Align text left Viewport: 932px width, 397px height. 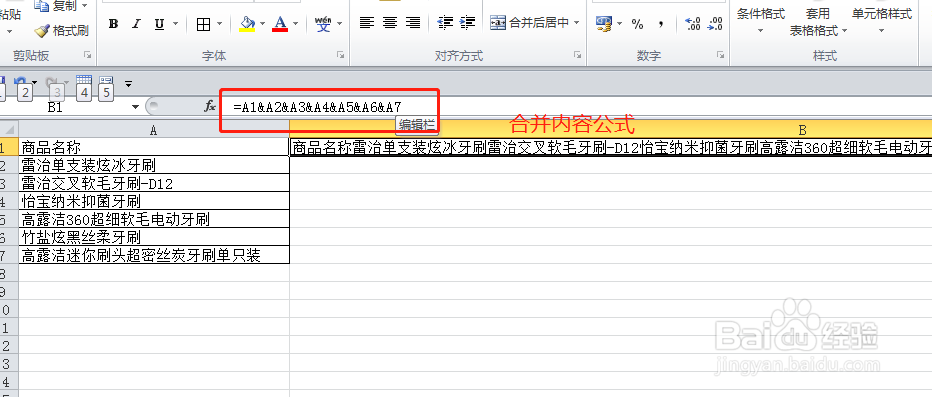[x=367, y=23]
